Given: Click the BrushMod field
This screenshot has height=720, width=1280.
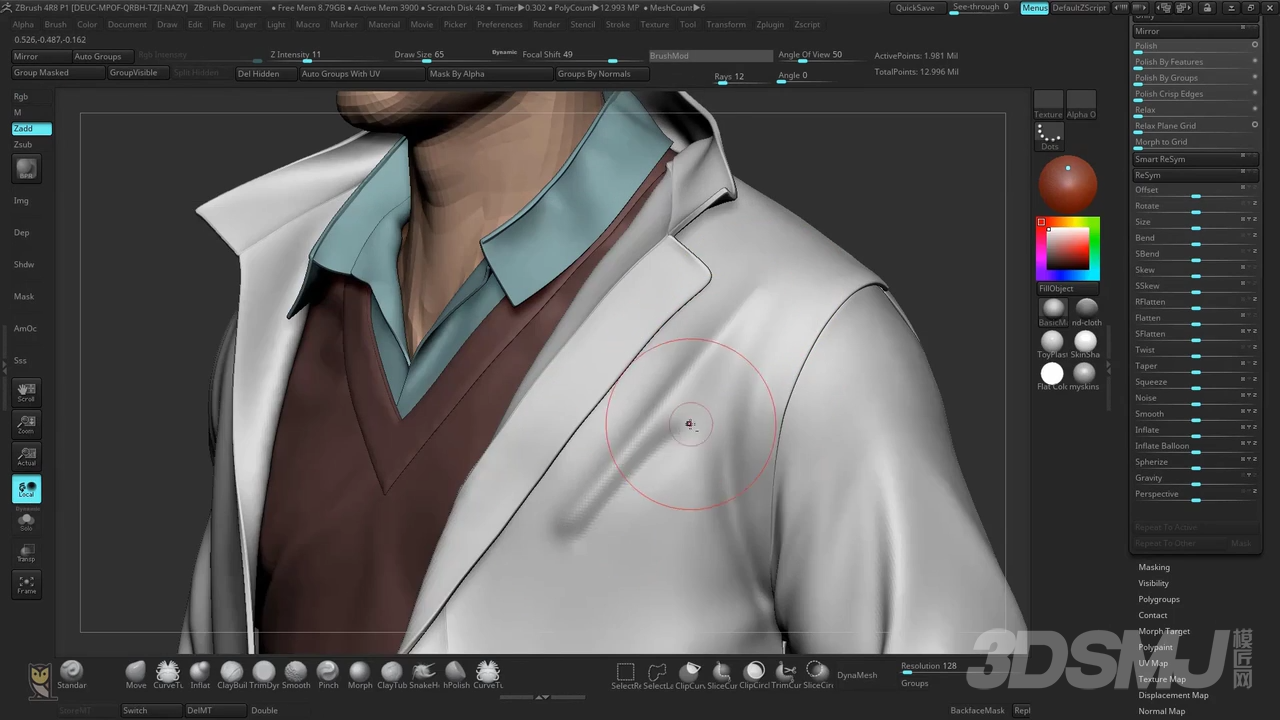Looking at the screenshot, I should tap(711, 56).
